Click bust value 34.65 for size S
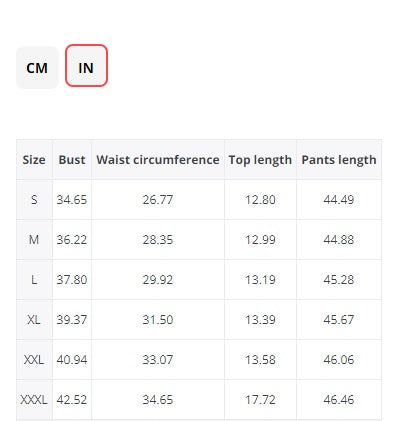The image size is (397, 421). tap(72, 200)
